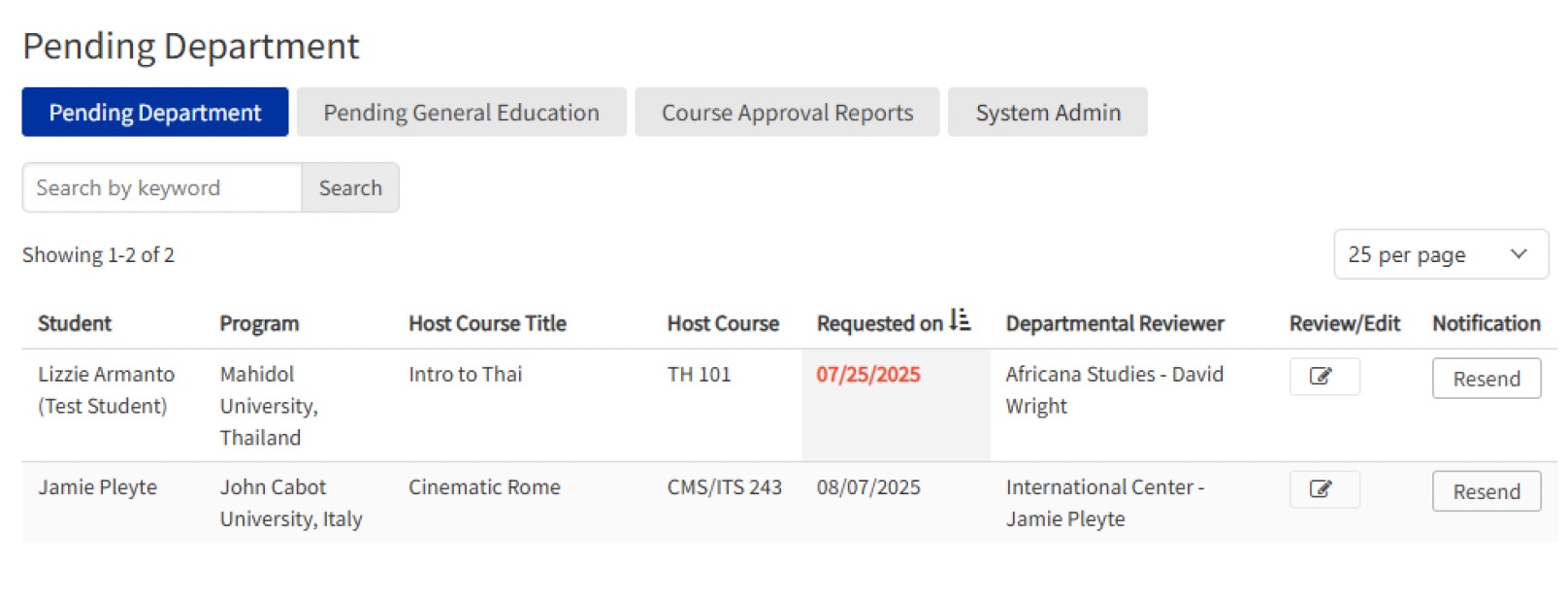Switch to Pending General Education tab
This screenshot has height=600, width=1568.
click(461, 113)
